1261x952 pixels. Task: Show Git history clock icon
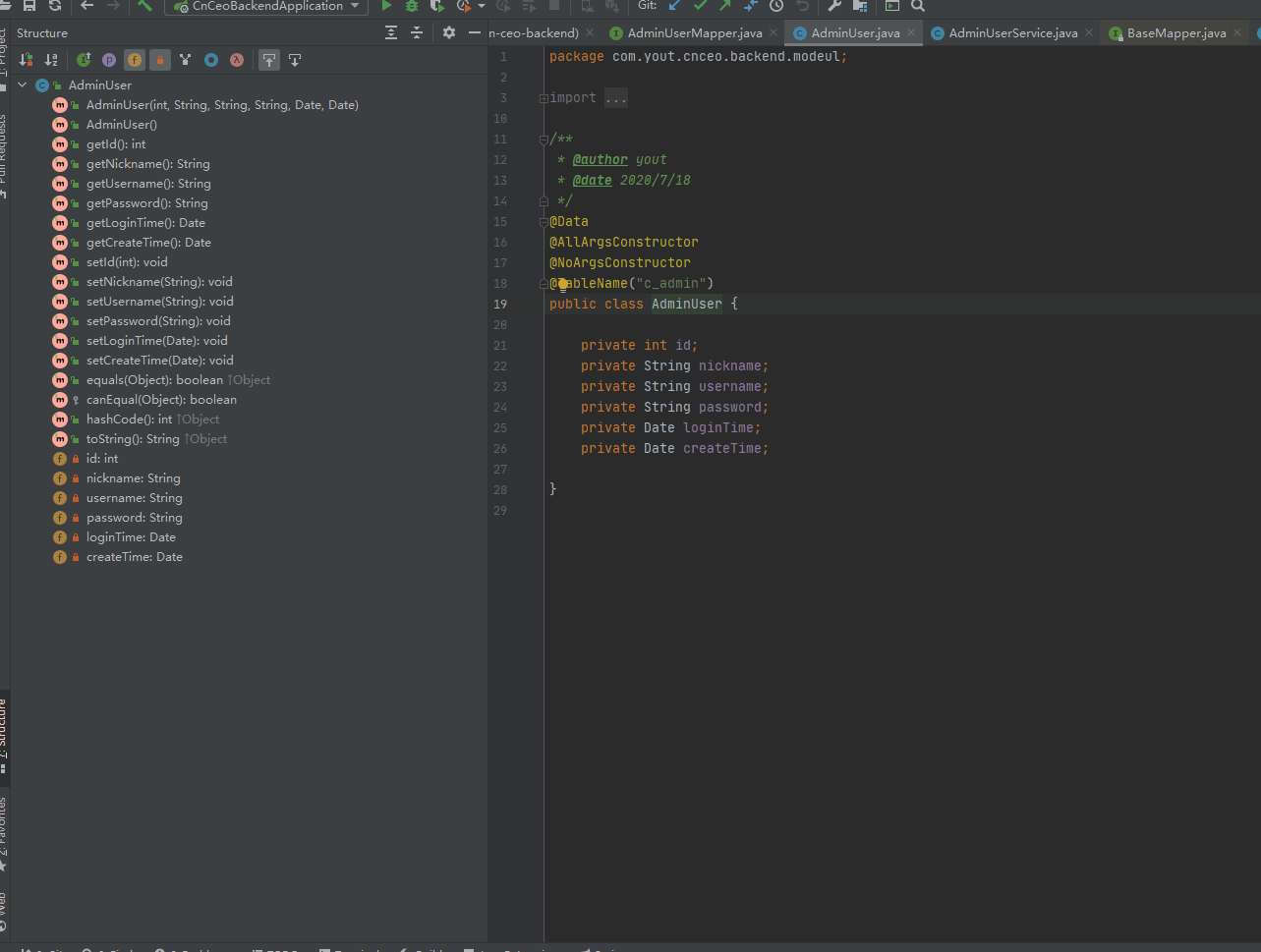pos(776,6)
